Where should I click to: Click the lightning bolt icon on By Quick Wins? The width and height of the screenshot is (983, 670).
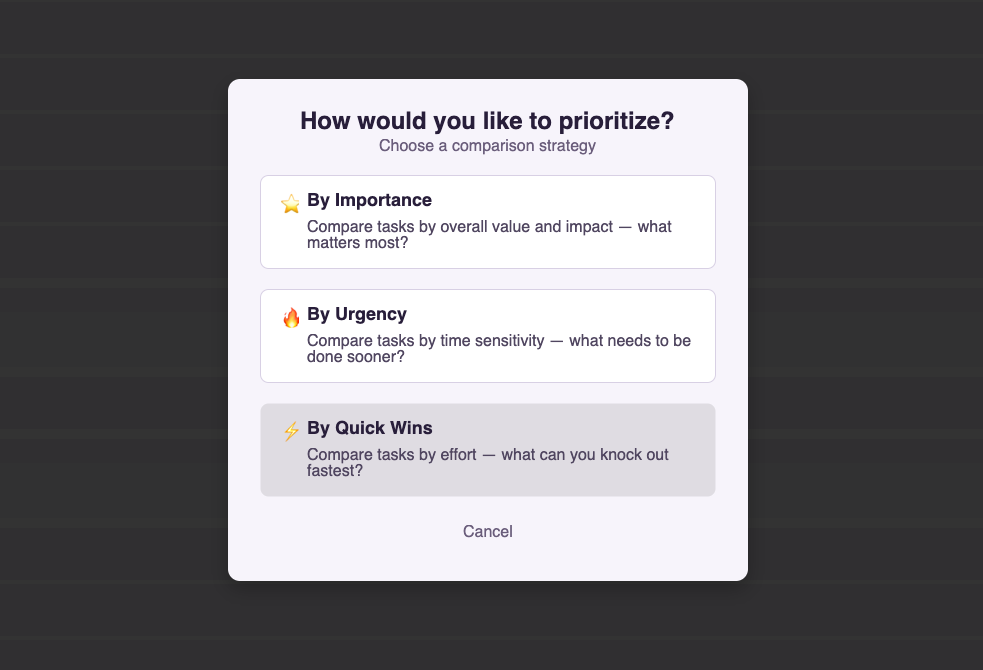[290, 430]
